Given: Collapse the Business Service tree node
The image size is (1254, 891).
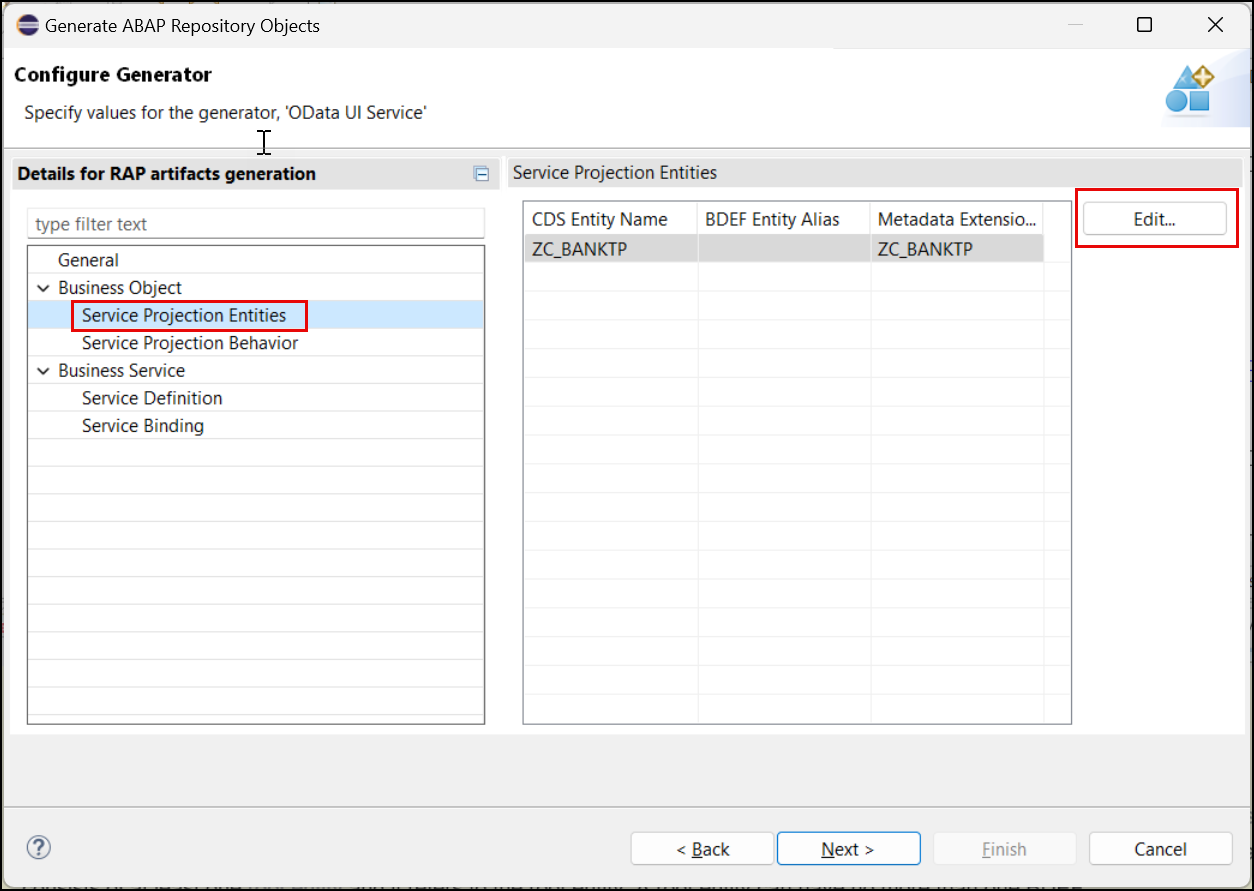Looking at the screenshot, I should pyautogui.click(x=43, y=371).
